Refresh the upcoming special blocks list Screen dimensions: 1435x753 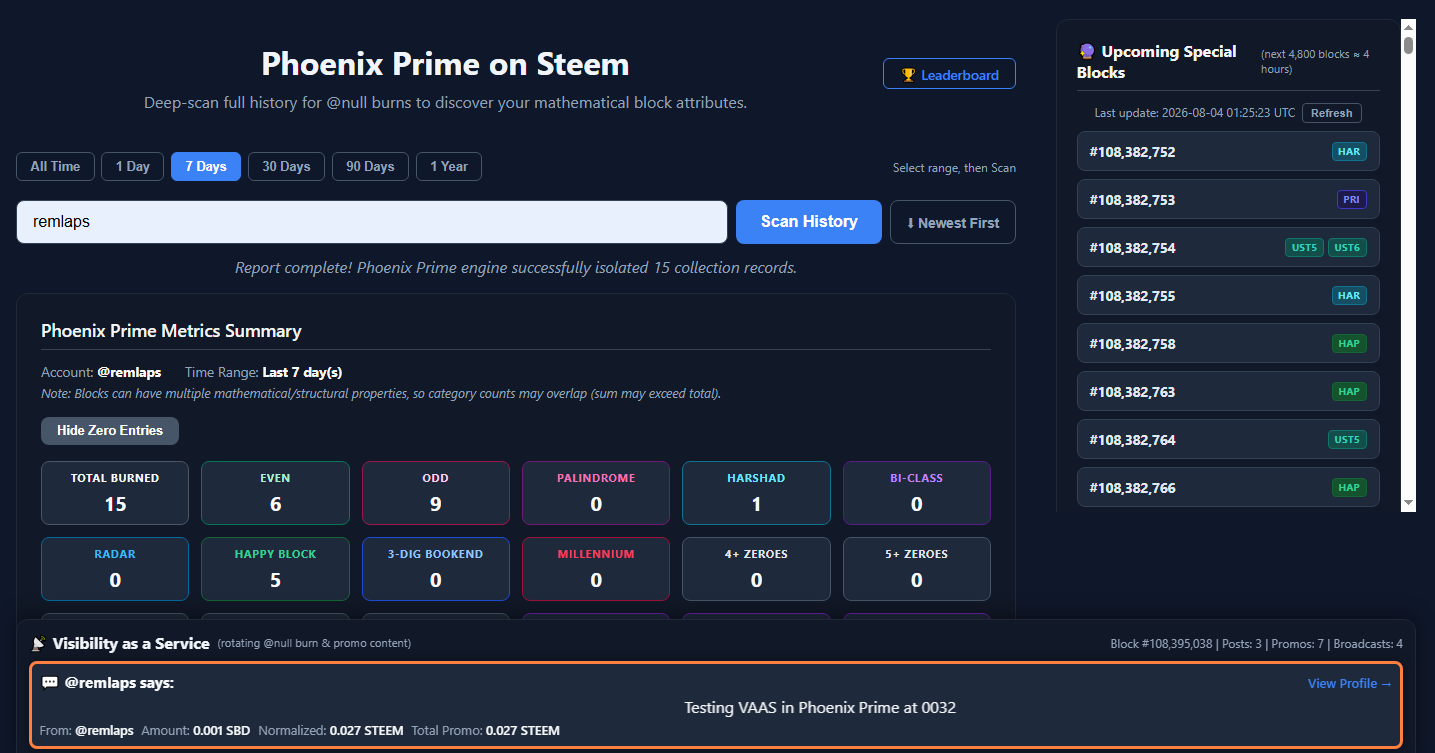(x=1332, y=113)
